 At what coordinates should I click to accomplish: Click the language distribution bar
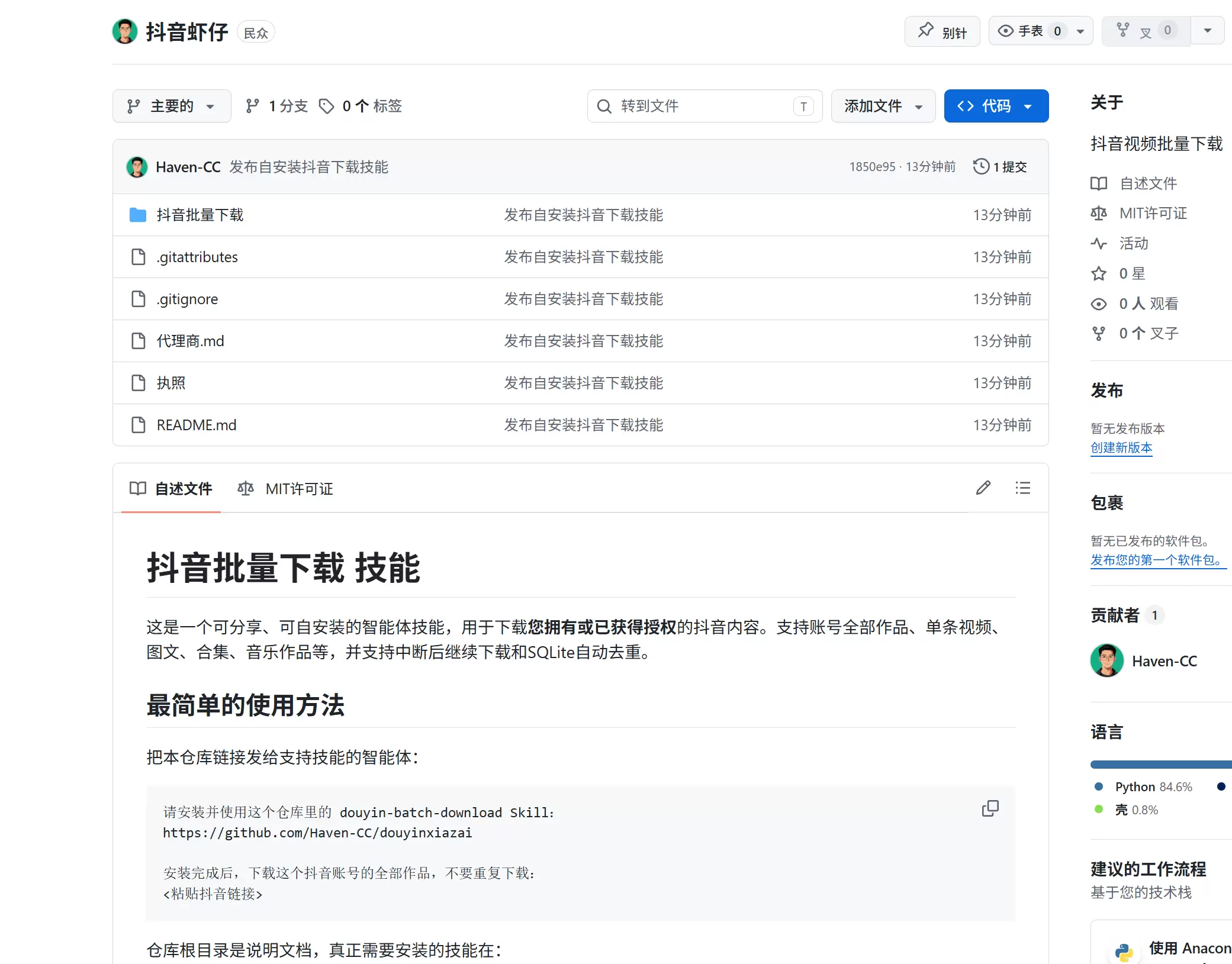click(x=1161, y=765)
